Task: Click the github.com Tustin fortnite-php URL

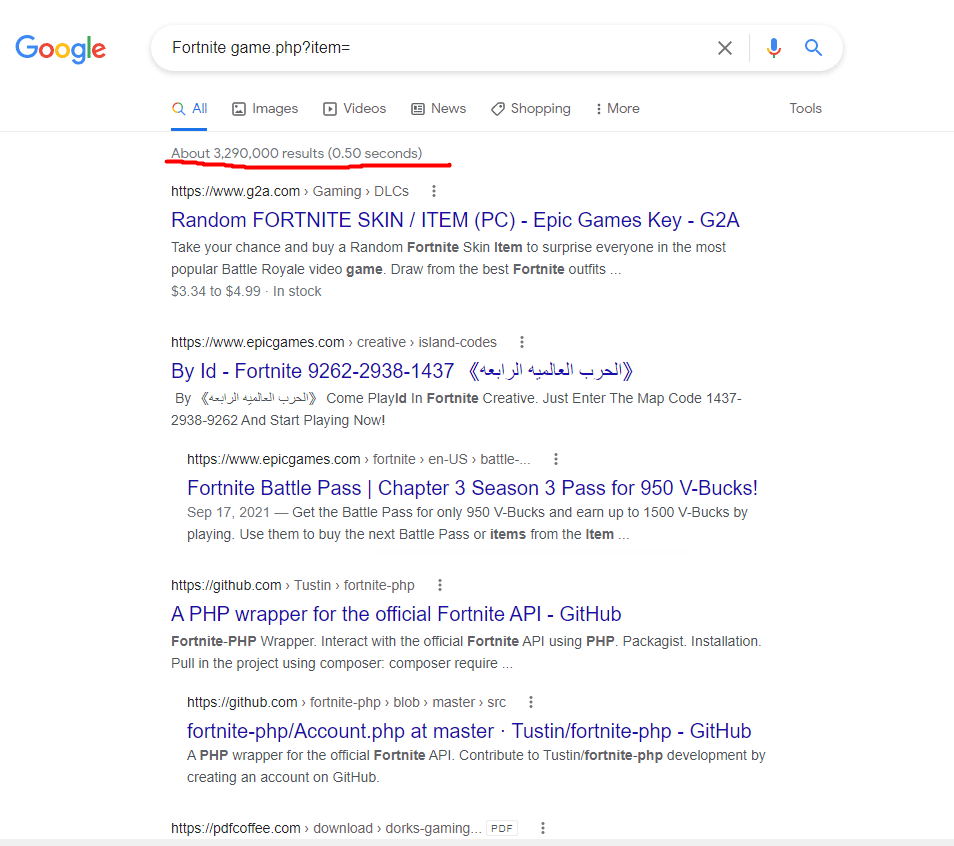Action: click(293, 585)
